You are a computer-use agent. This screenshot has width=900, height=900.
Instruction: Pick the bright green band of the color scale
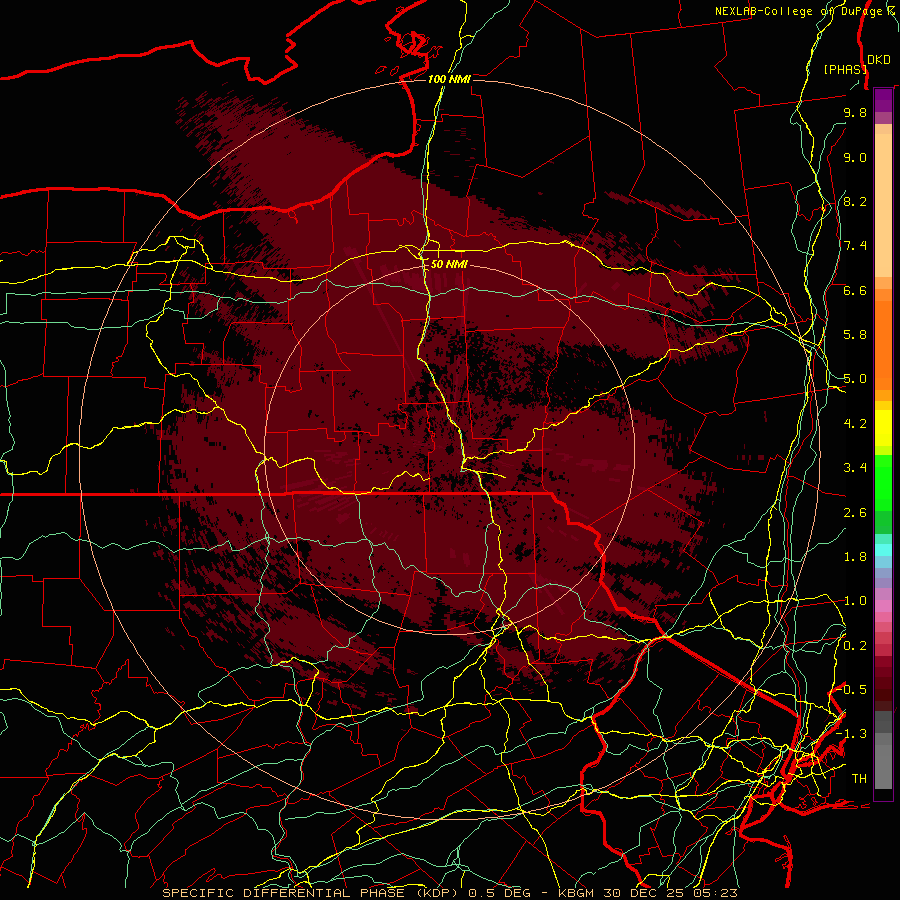point(883,482)
